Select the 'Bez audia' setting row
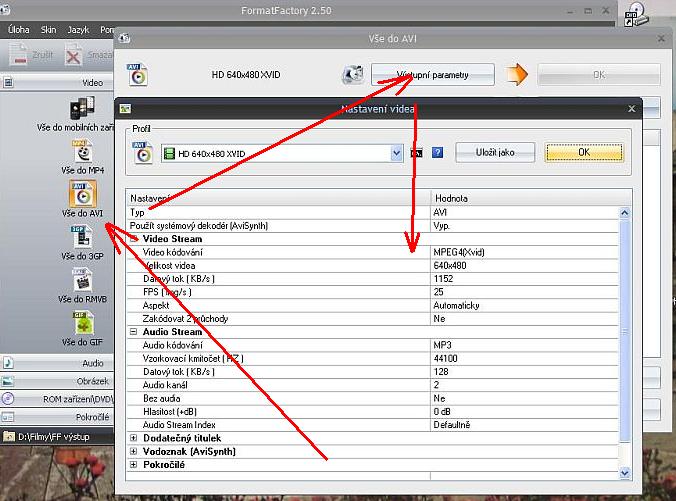676x501 pixels. [x=372, y=398]
